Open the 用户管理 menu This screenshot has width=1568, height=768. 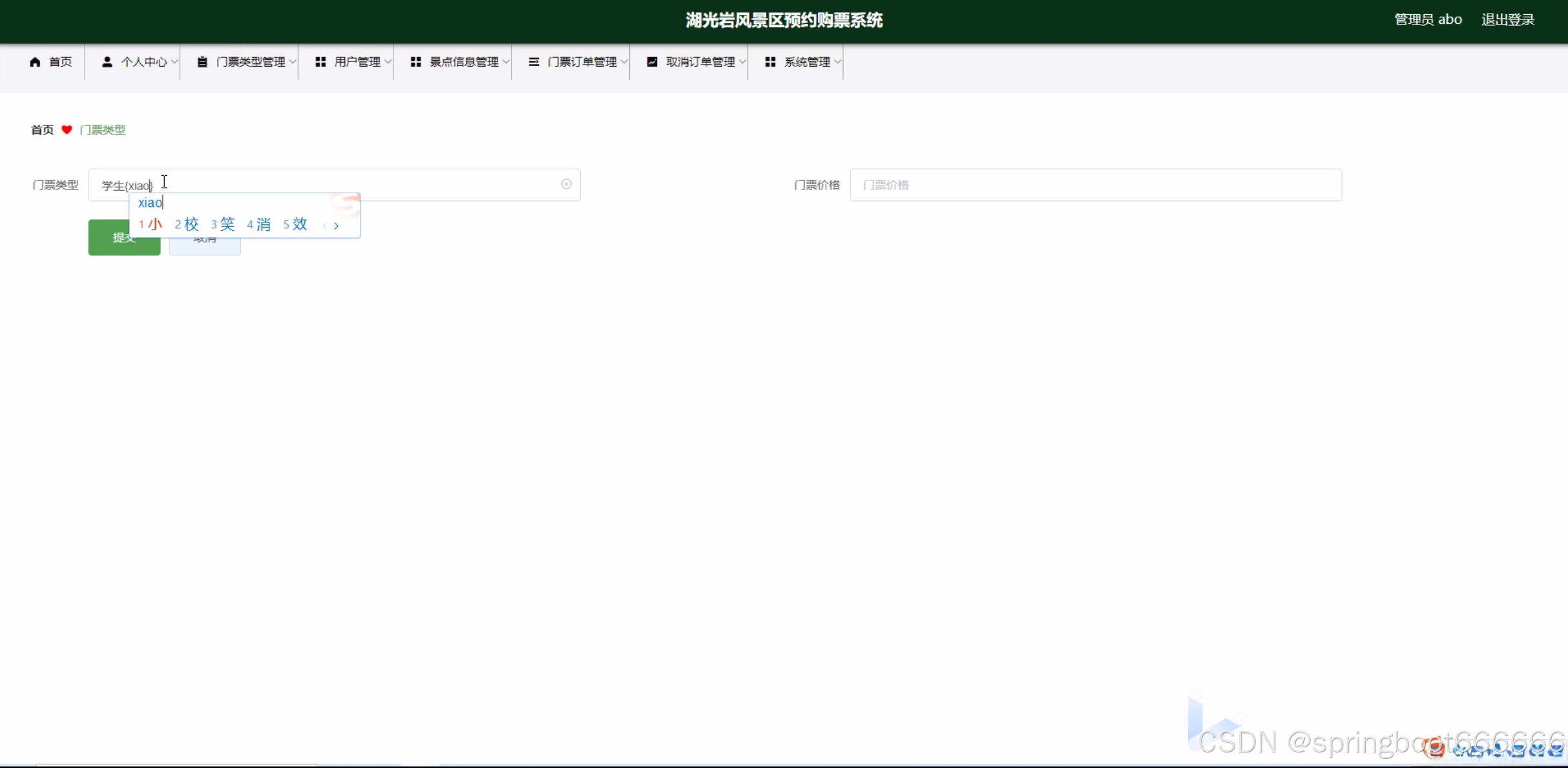pos(357,62)
